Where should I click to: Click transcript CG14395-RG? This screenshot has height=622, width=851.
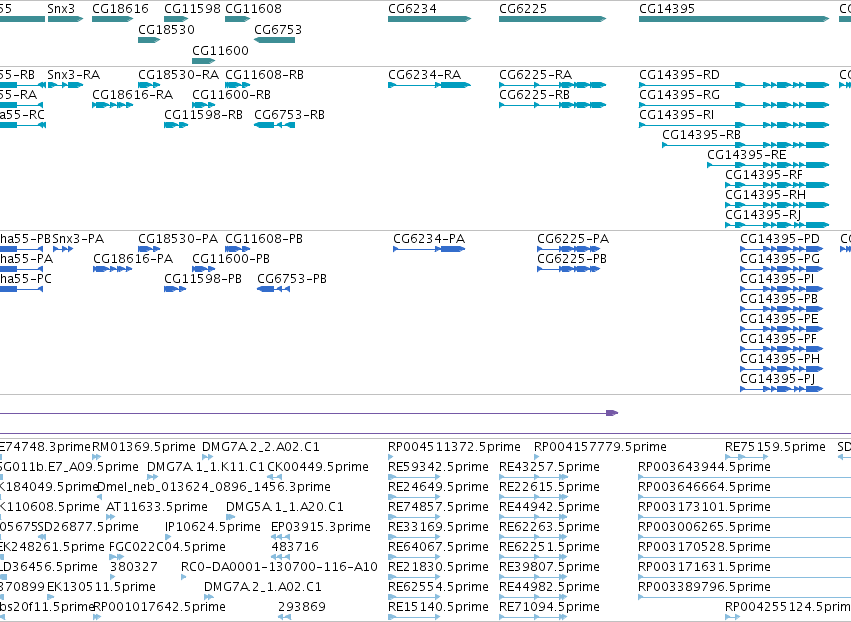(734, 105)
